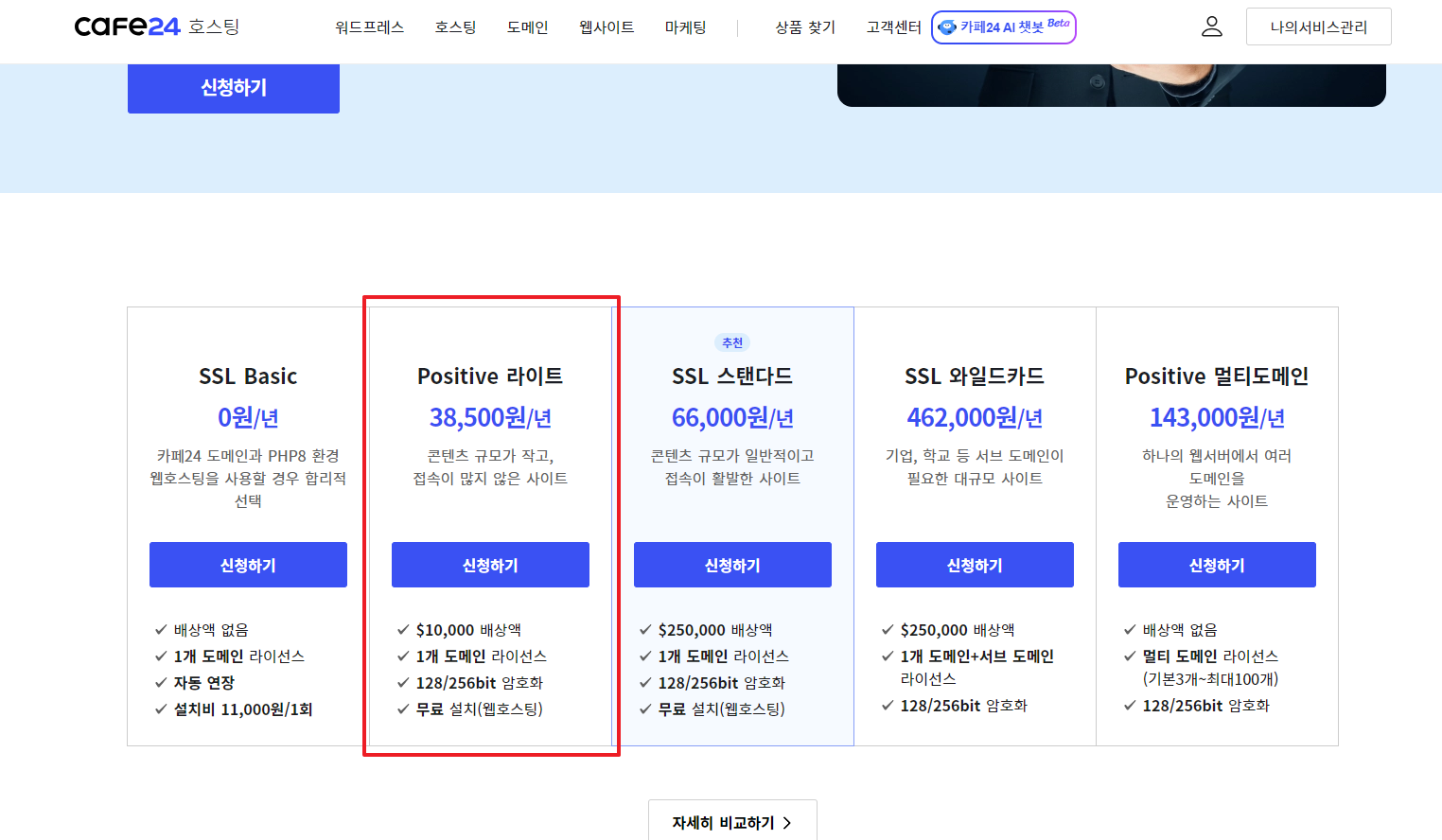Open the 카페24 AI 챗봇 Beta button
The height and width of the screenshot is (840, 1442).
point(1004,27)
